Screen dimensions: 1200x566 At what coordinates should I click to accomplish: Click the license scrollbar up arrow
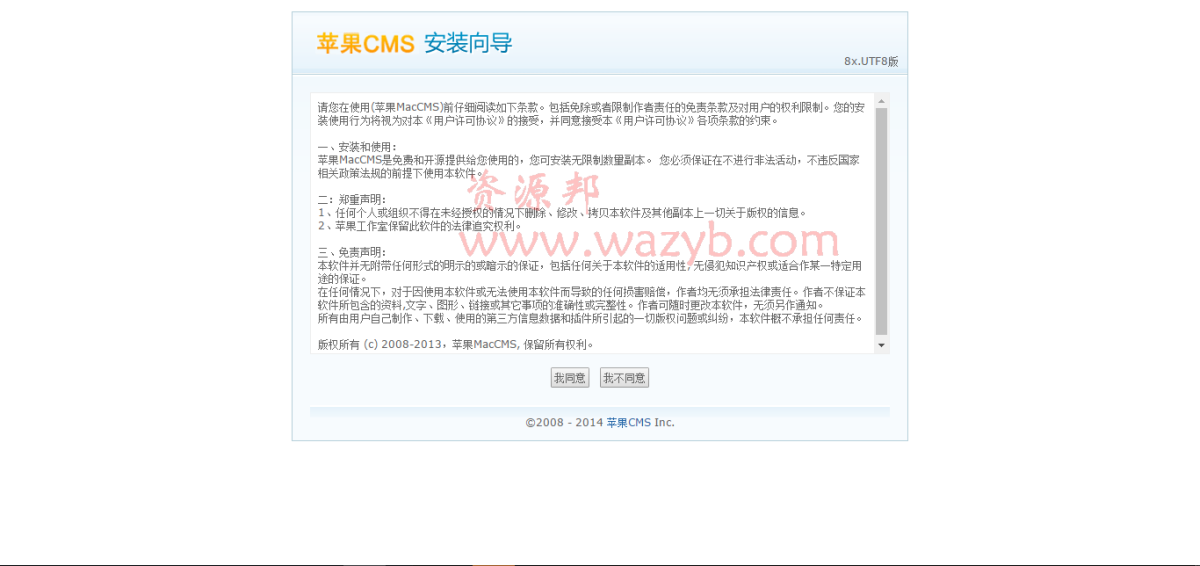point(881,100)
